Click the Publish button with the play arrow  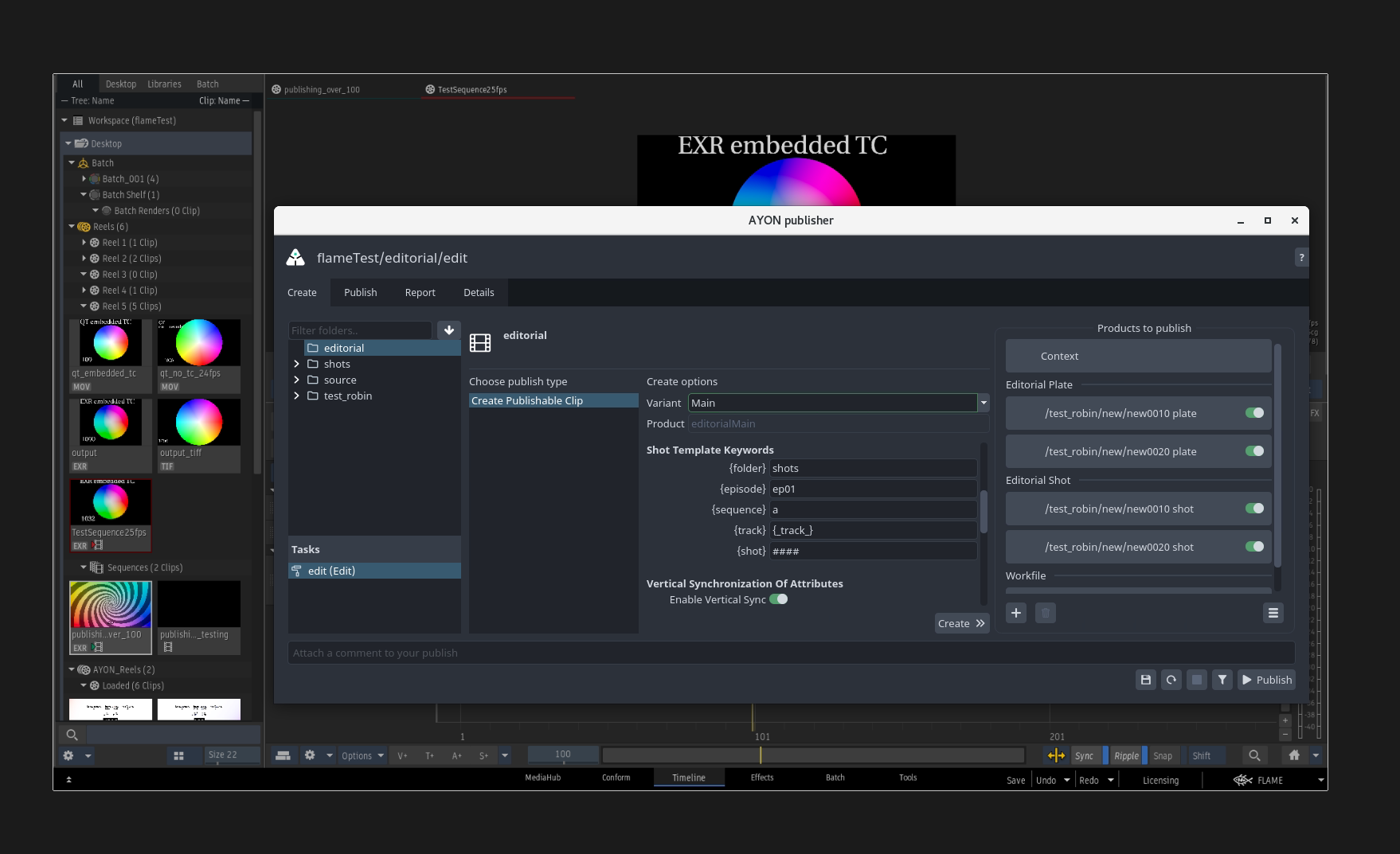(1266, 680)
